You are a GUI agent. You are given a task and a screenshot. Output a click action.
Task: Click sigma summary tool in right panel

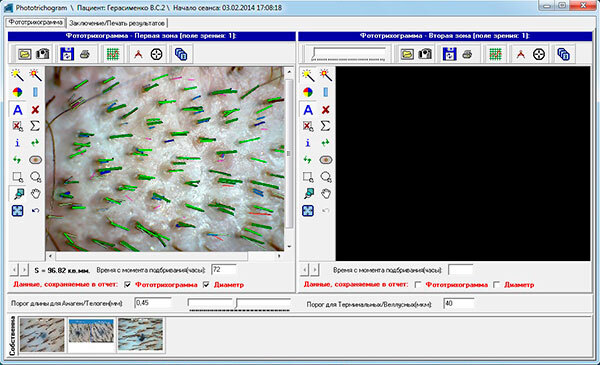(x=326, y=125)
